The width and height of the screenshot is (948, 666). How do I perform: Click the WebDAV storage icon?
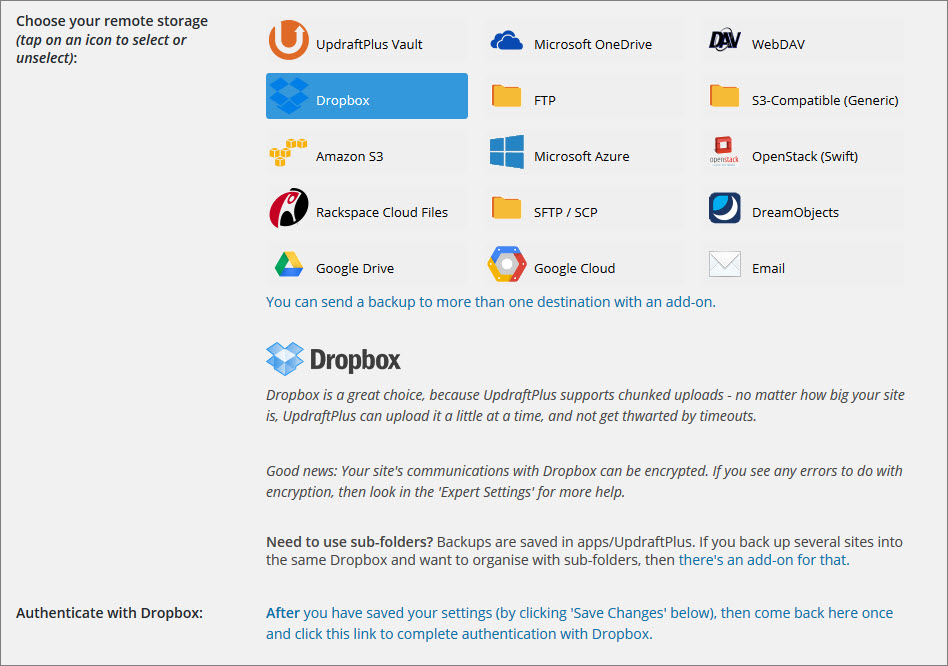click(725, 41)
